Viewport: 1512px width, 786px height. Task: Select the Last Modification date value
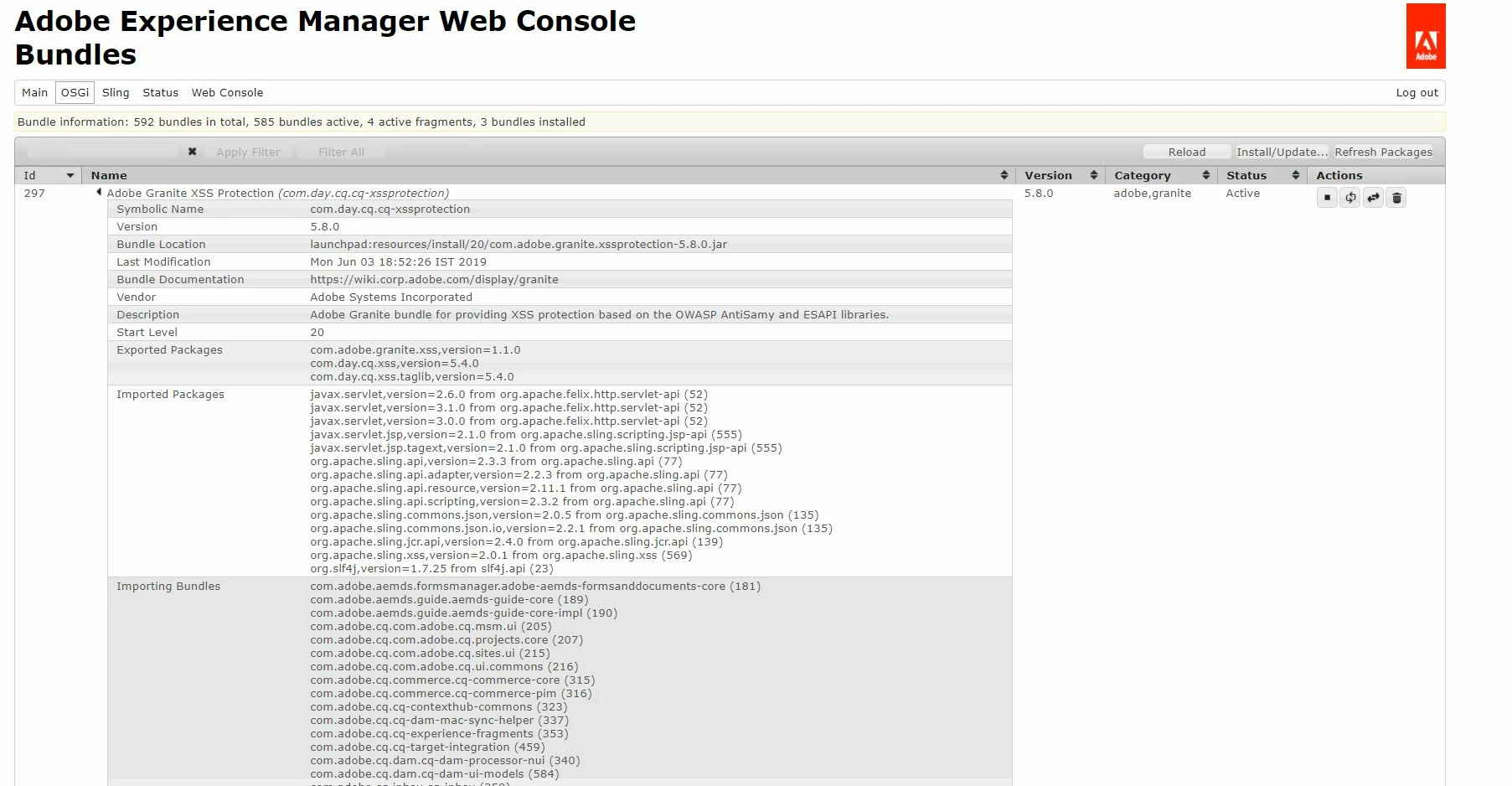point(398,261)
